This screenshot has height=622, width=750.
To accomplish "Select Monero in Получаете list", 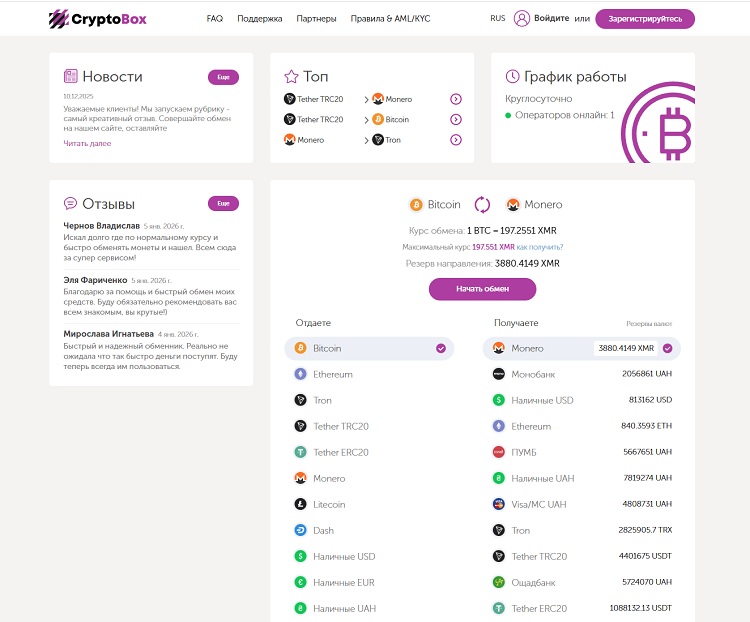I will click(582, 348).
